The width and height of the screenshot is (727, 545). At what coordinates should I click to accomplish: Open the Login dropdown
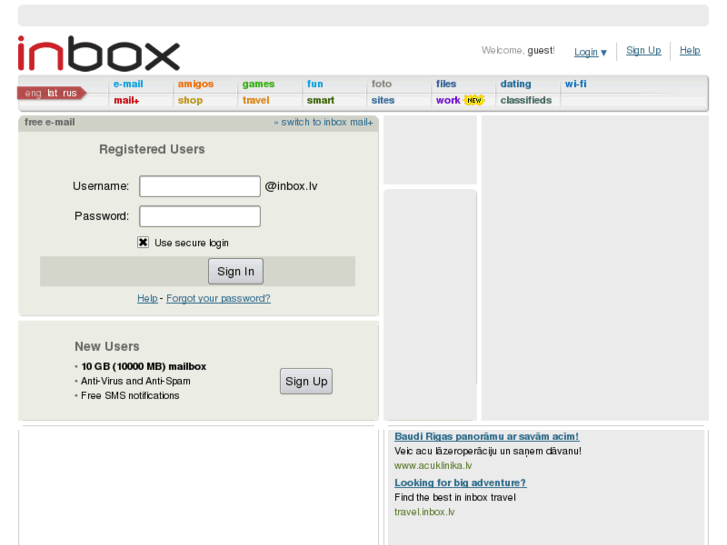coord(590,52)
